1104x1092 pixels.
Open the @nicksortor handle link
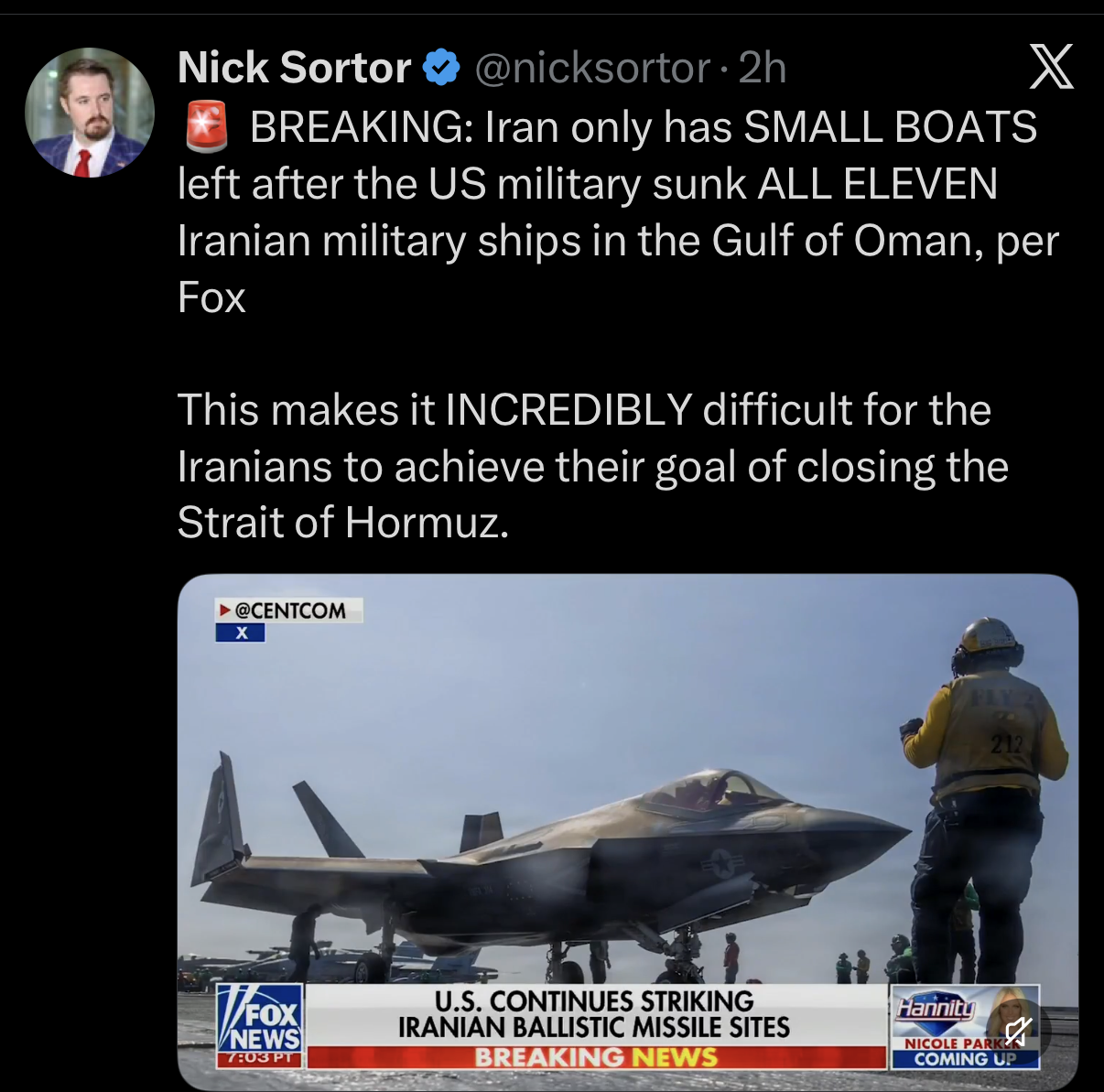(592, 68)
